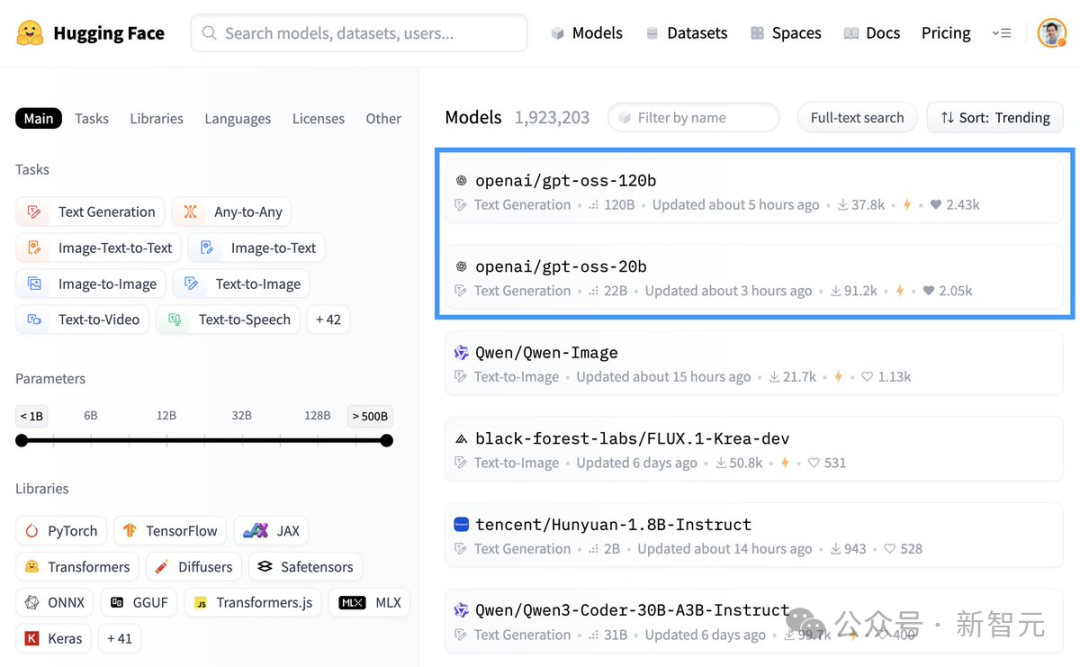Click the PyTorch flame icon
1080x667 pixels.
[32, 531]
